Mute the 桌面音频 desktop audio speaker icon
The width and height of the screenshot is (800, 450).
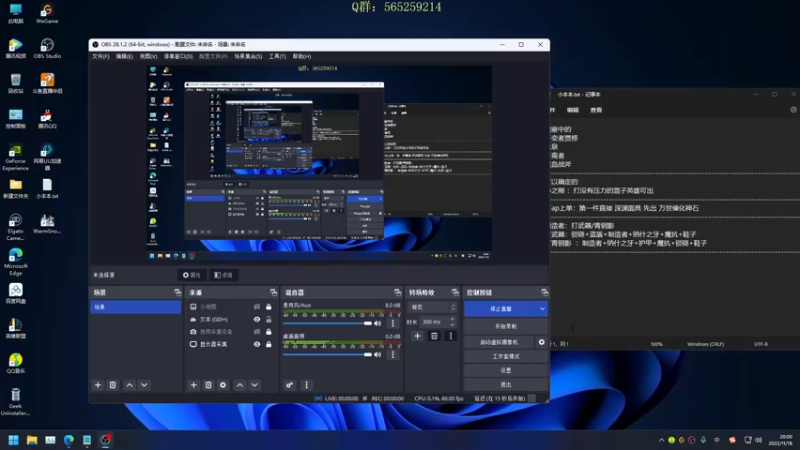point(378,355)
